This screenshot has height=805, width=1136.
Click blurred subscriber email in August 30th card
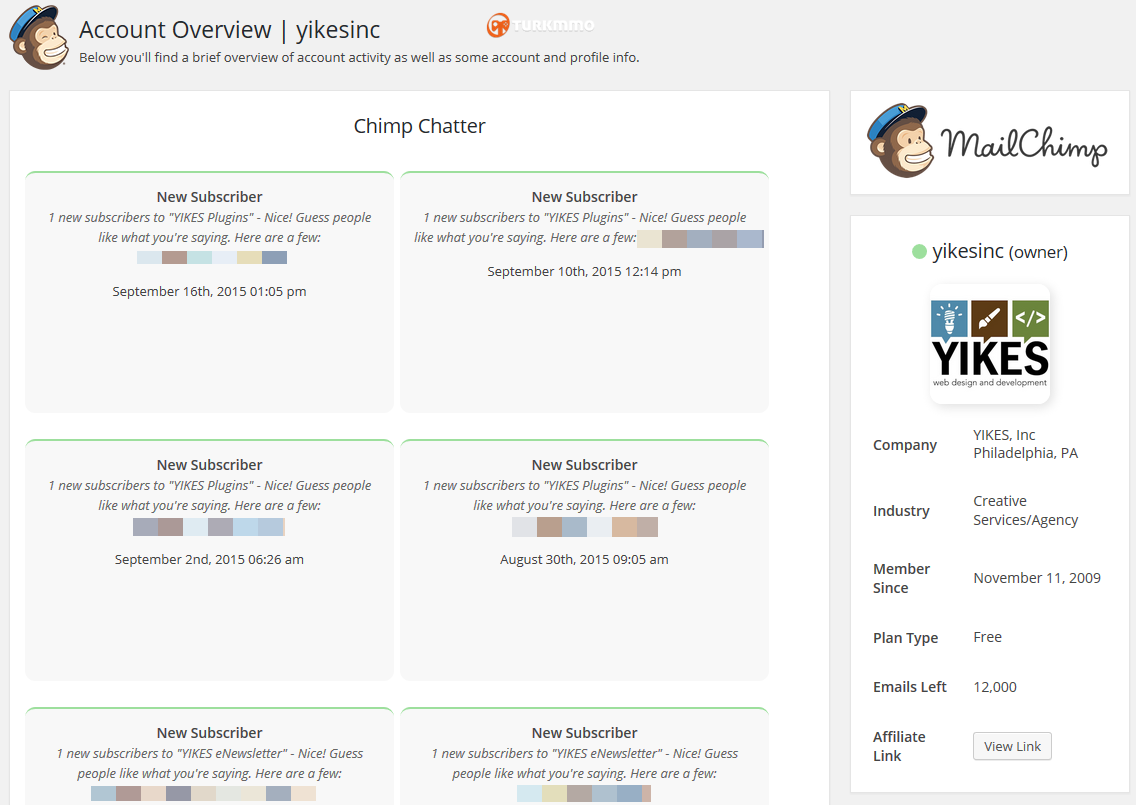pyautogui.click(x=585, y=527)
